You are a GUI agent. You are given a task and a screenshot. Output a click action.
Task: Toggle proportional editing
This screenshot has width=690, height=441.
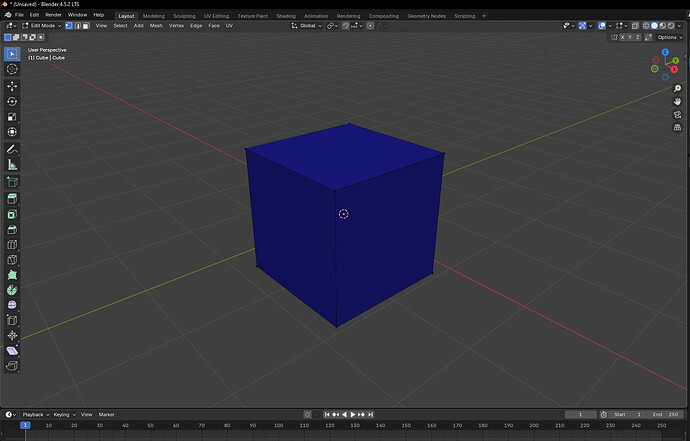370,26
